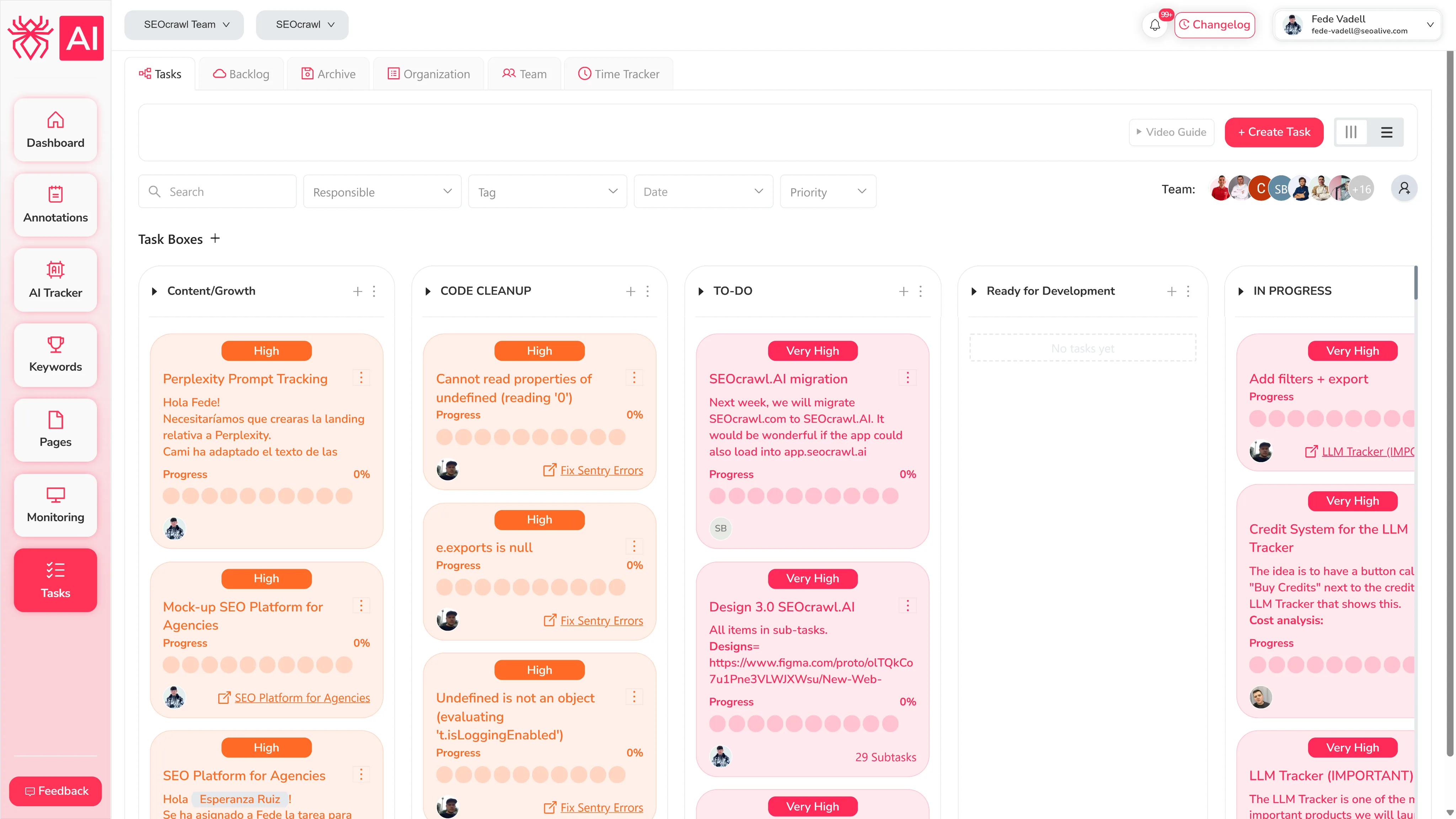Click the add team member icon
1456x819 pixels.
pyautogui.click(x=1404, y=189)
